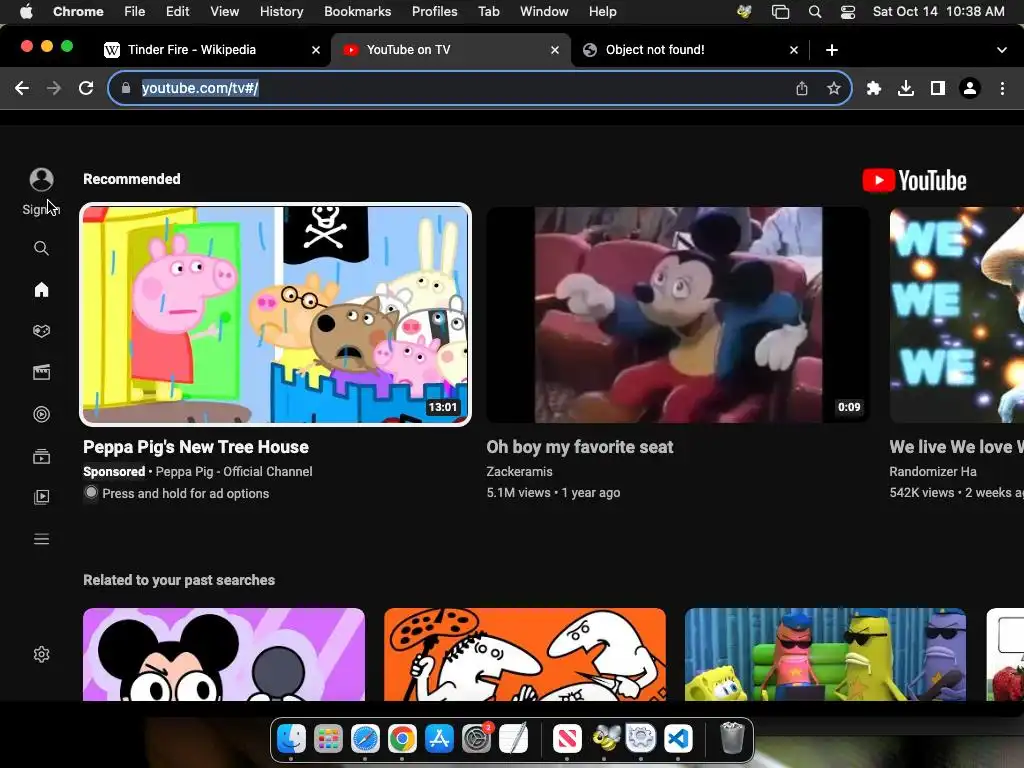Screen dimensions: 1024x768
Task: Open News app in the Dock
Action: tap(567, 739)
